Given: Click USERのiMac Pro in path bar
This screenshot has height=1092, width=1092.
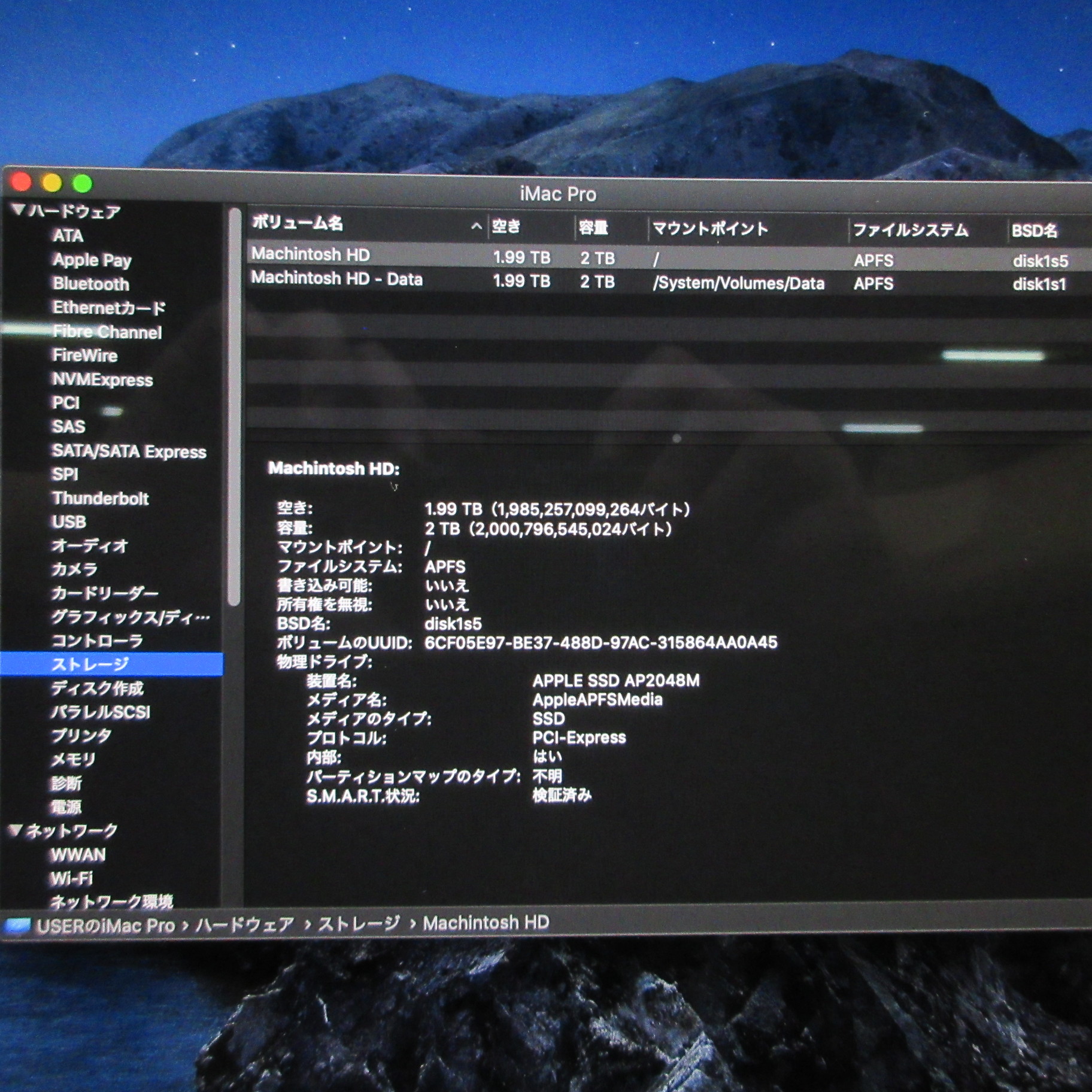Looking at the screenshot, I should click(x=105, y=926).
